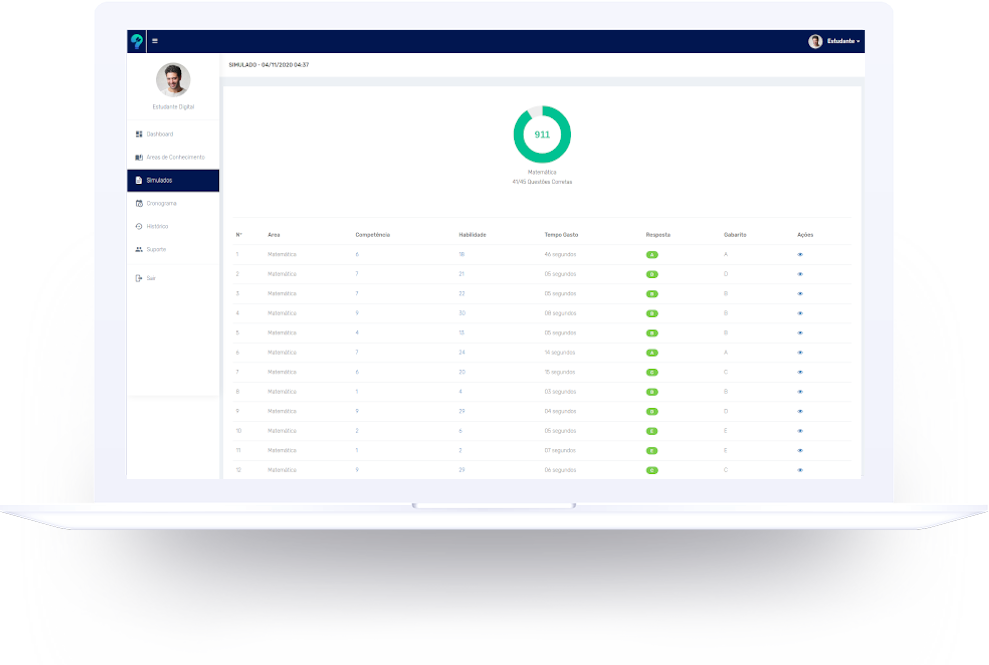Click the Matemática score label below the chart
Viewport: 989px width, 665px height.
(x=542, y=171)
